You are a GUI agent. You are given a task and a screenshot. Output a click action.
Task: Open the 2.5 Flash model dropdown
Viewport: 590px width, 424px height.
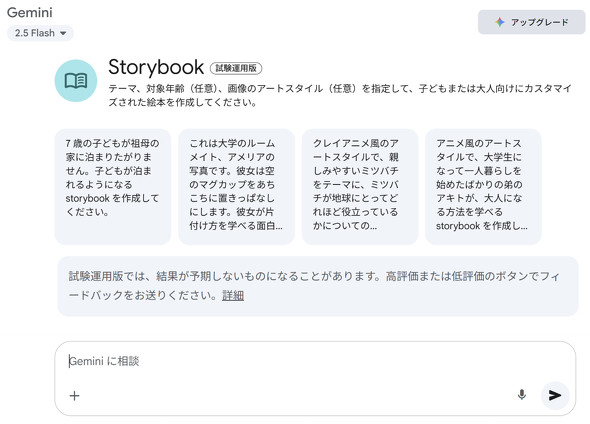pos(40,33)
